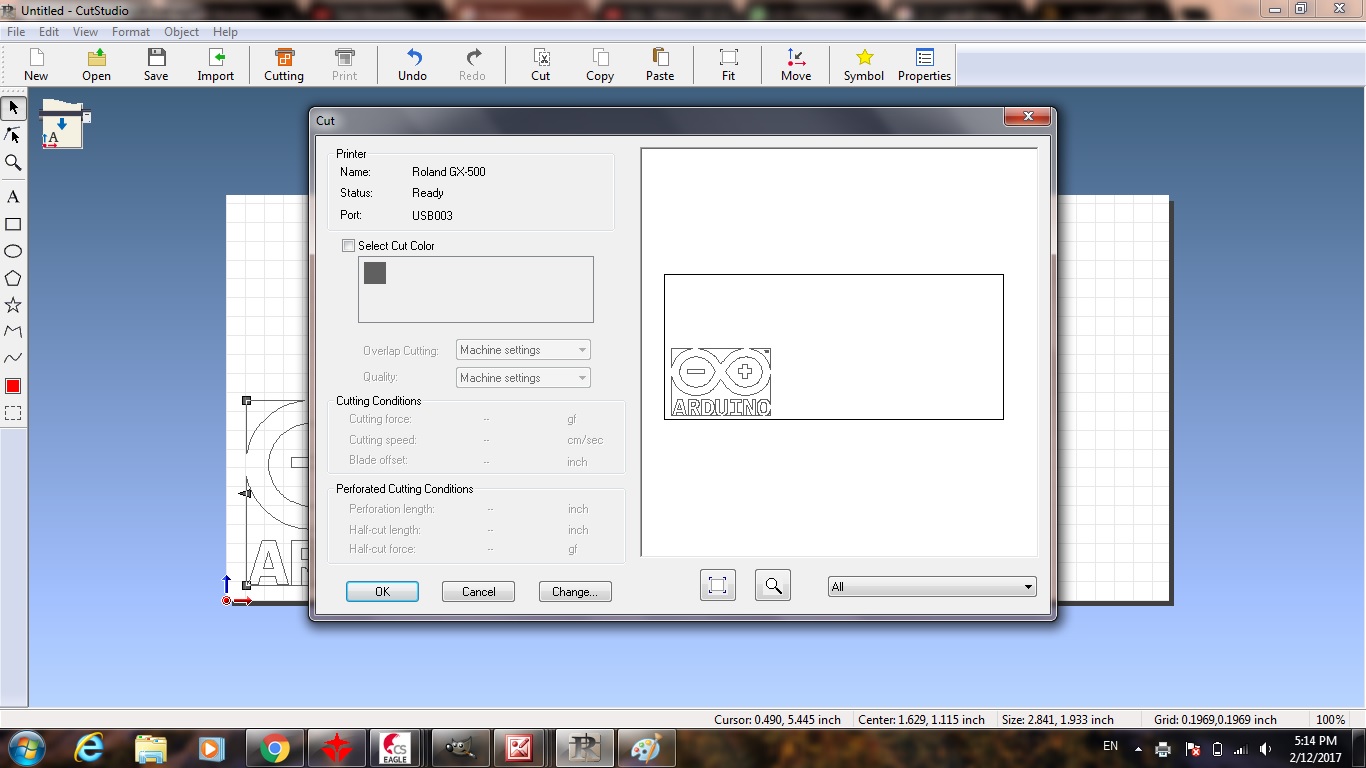
Task: Click the Paste toolbar icon
Action: (x=660, y=64)
